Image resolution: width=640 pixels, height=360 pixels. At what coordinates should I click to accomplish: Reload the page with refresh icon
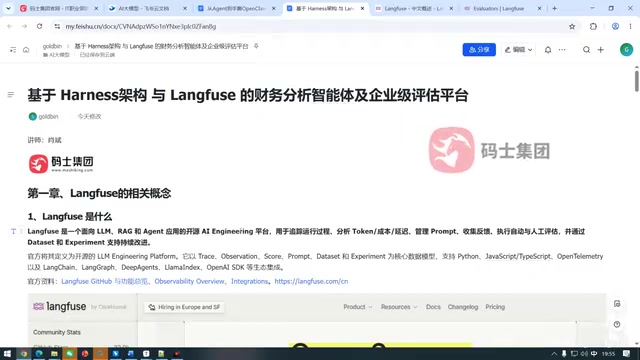click(x=39, y=26)
